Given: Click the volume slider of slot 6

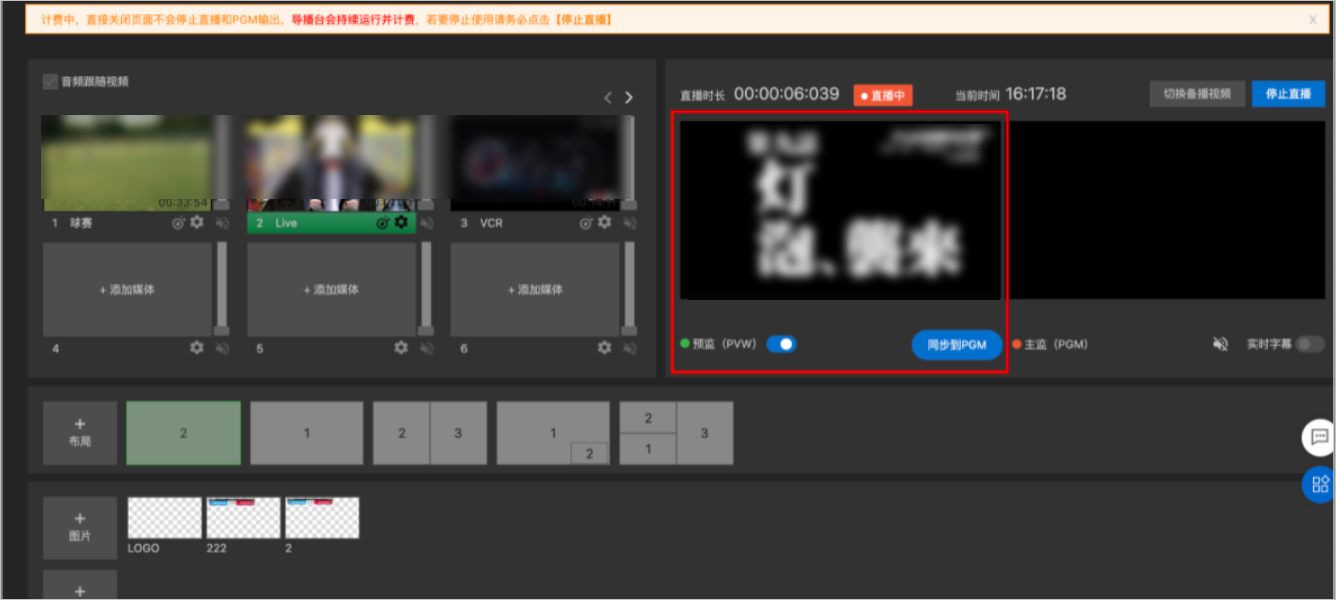Looking at the screenshot, I should tap(630, 289).
